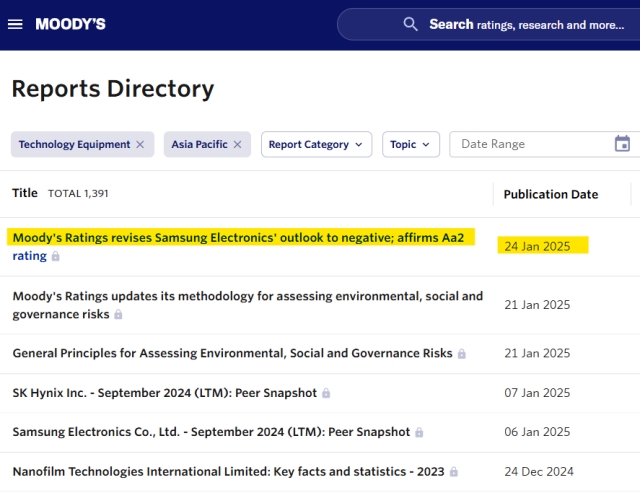Click lock icon beside General Principles report
This screenshot has width=640, height=493.
pyautogui.click(x=462, y=354)
